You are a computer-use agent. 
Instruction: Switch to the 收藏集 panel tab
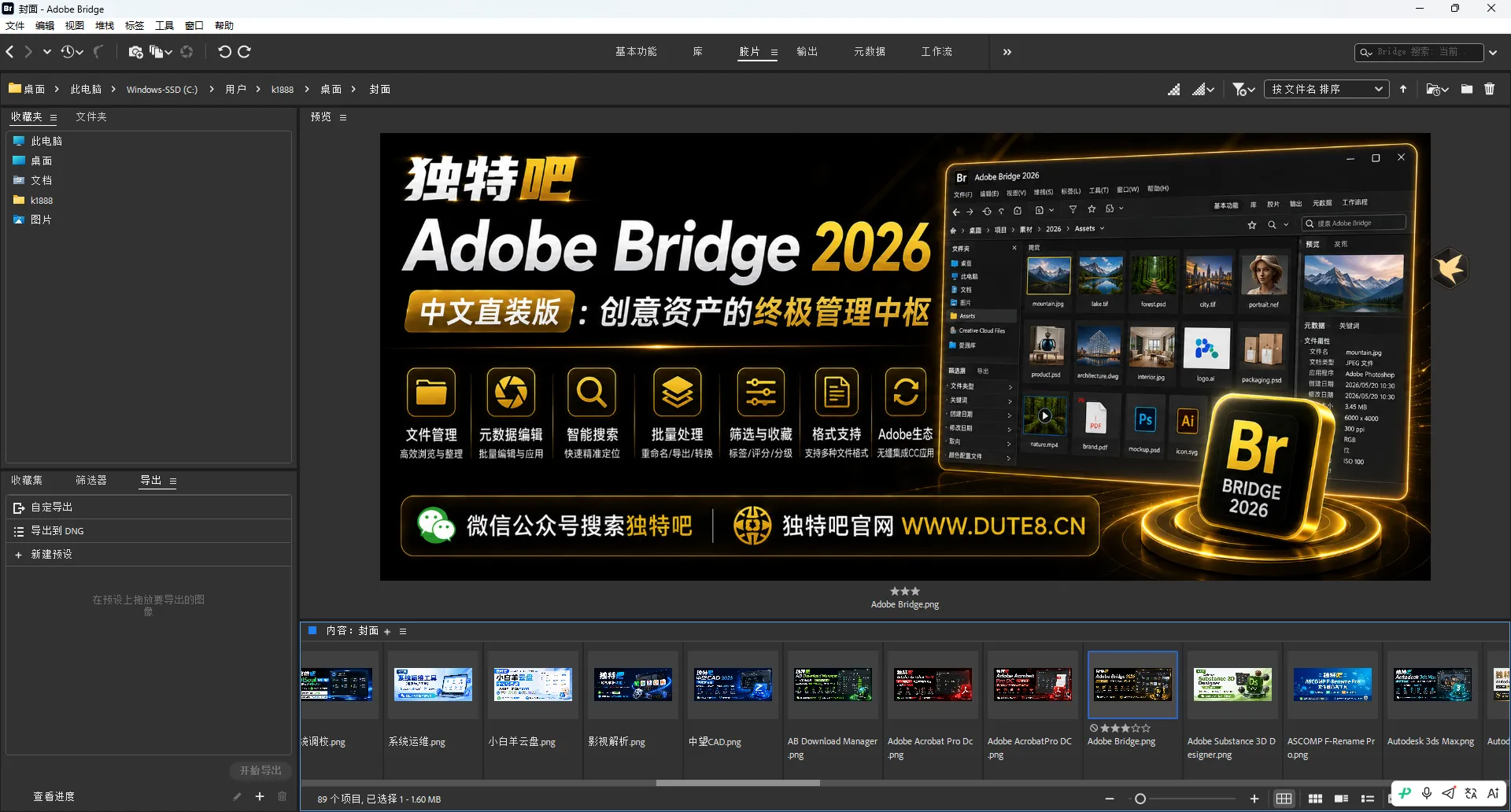point(27,480)
